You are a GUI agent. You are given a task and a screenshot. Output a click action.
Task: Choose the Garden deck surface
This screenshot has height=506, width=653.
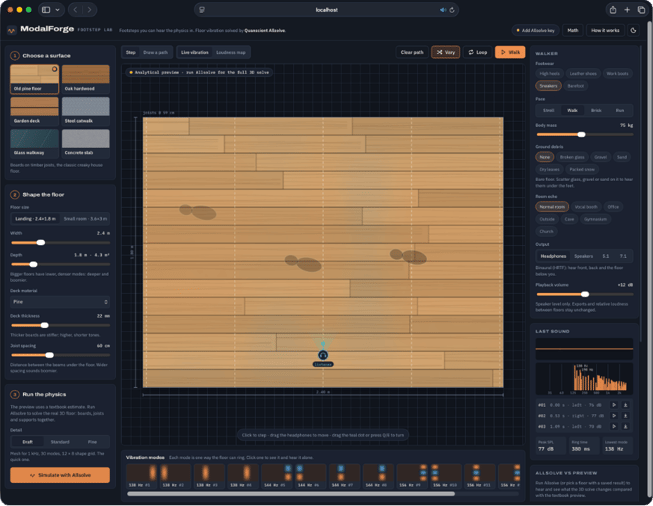tap(34, 111)
